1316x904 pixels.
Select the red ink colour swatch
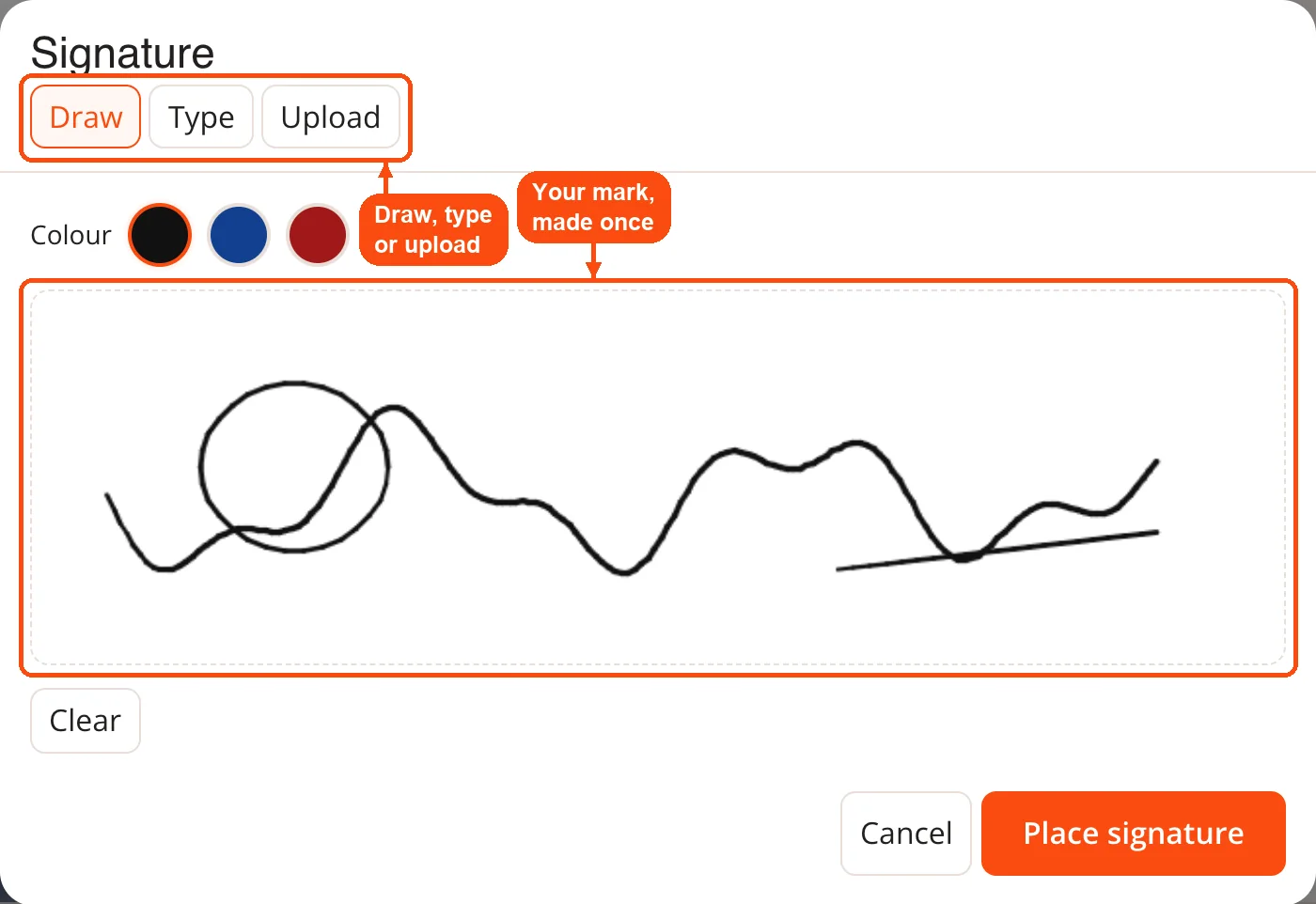pyautogui.click(x=318, y=235)
